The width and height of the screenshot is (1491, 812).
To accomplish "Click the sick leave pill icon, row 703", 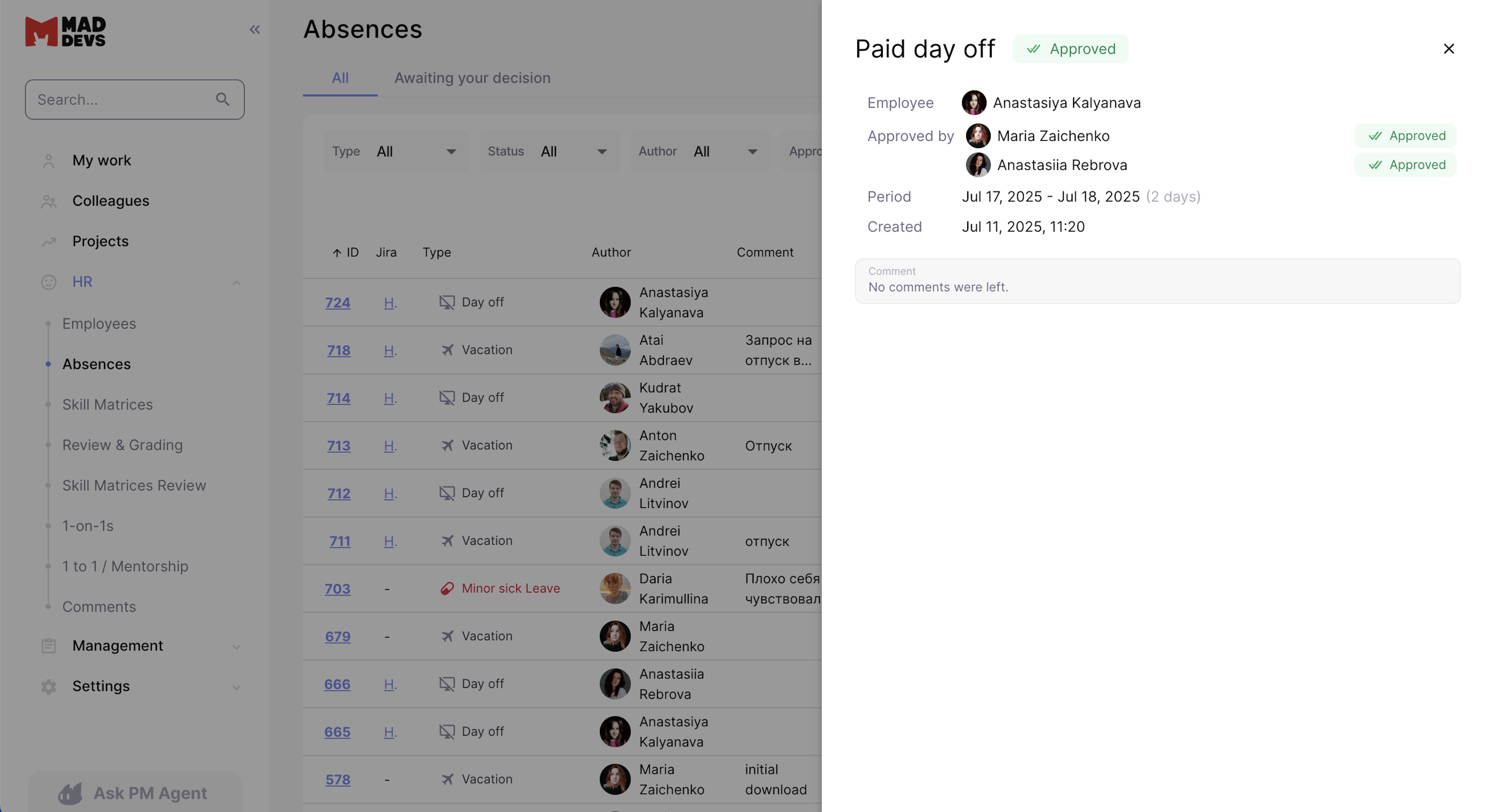I will tap(447, 589).
